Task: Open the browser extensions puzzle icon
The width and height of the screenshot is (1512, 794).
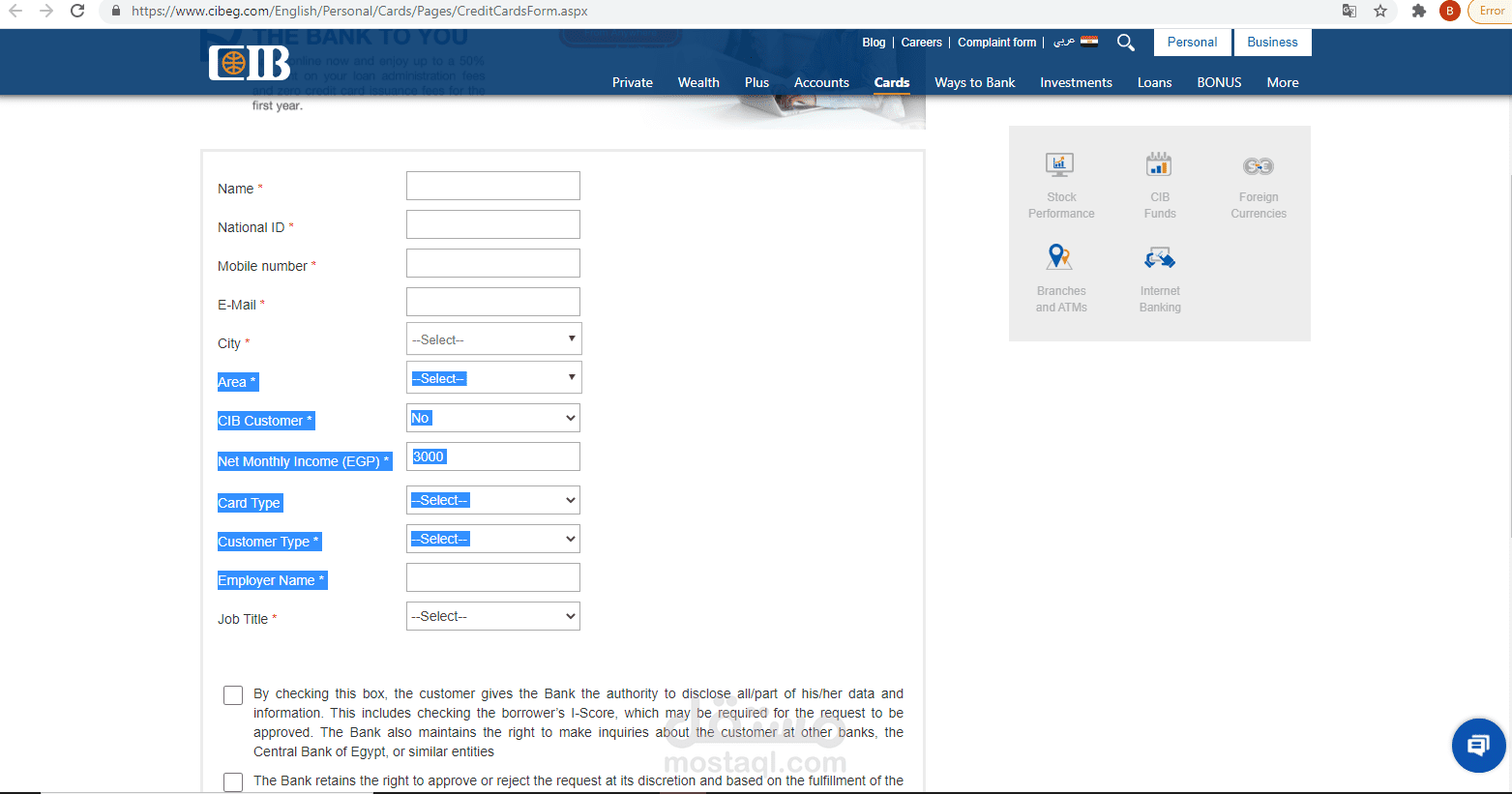Action: [x=1419, y=12]
